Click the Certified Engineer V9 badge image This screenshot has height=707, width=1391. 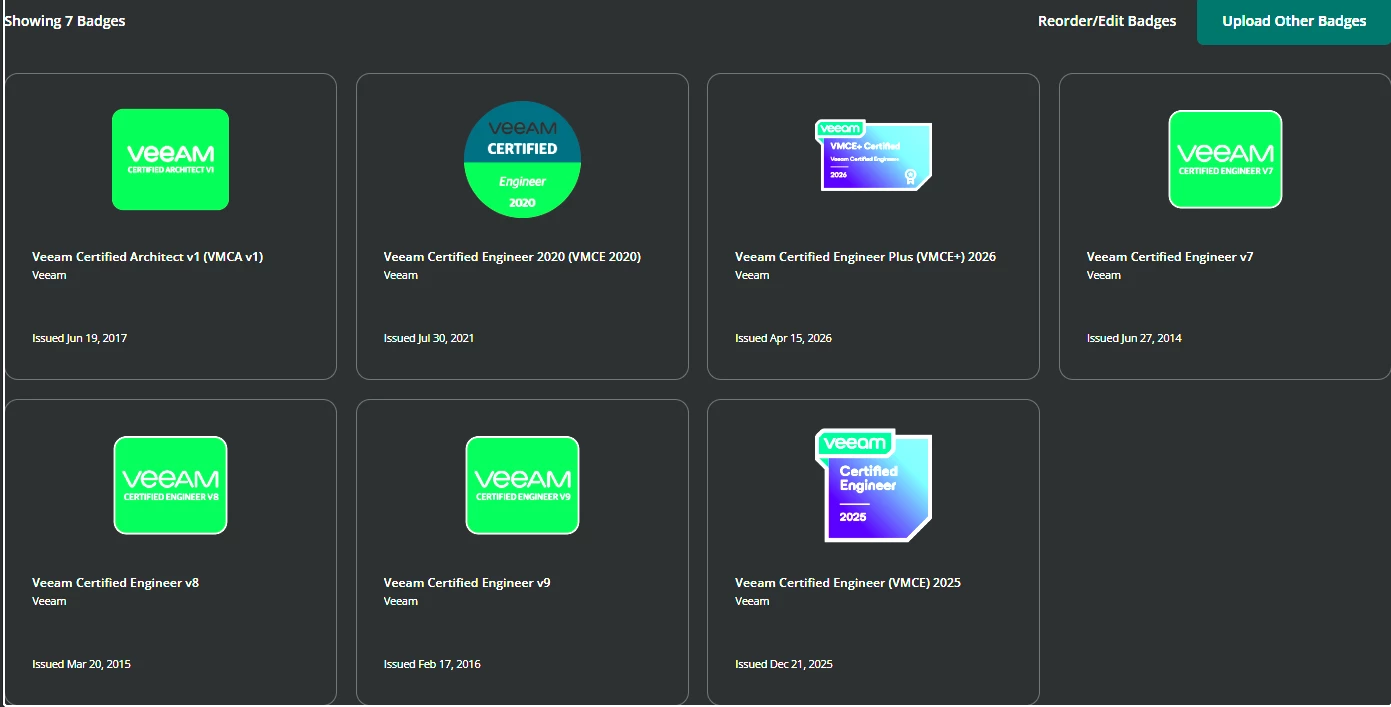tap(522, 485)
